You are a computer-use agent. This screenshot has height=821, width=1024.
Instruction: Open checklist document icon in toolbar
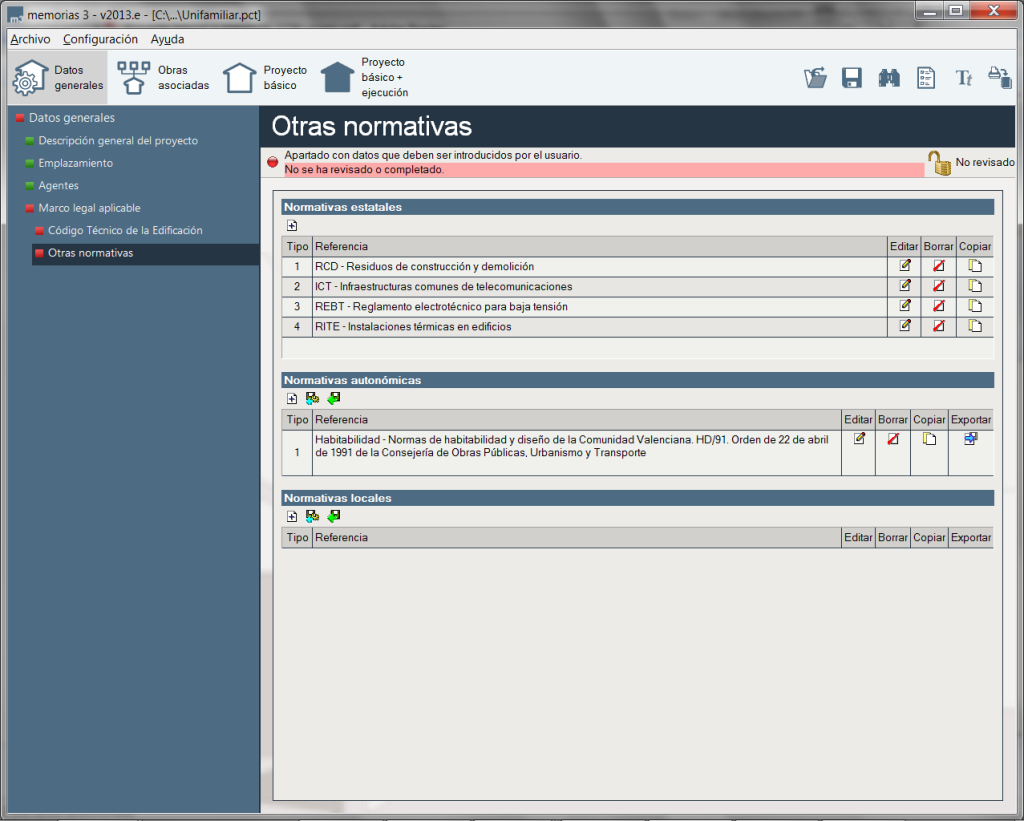coord(926,78)
